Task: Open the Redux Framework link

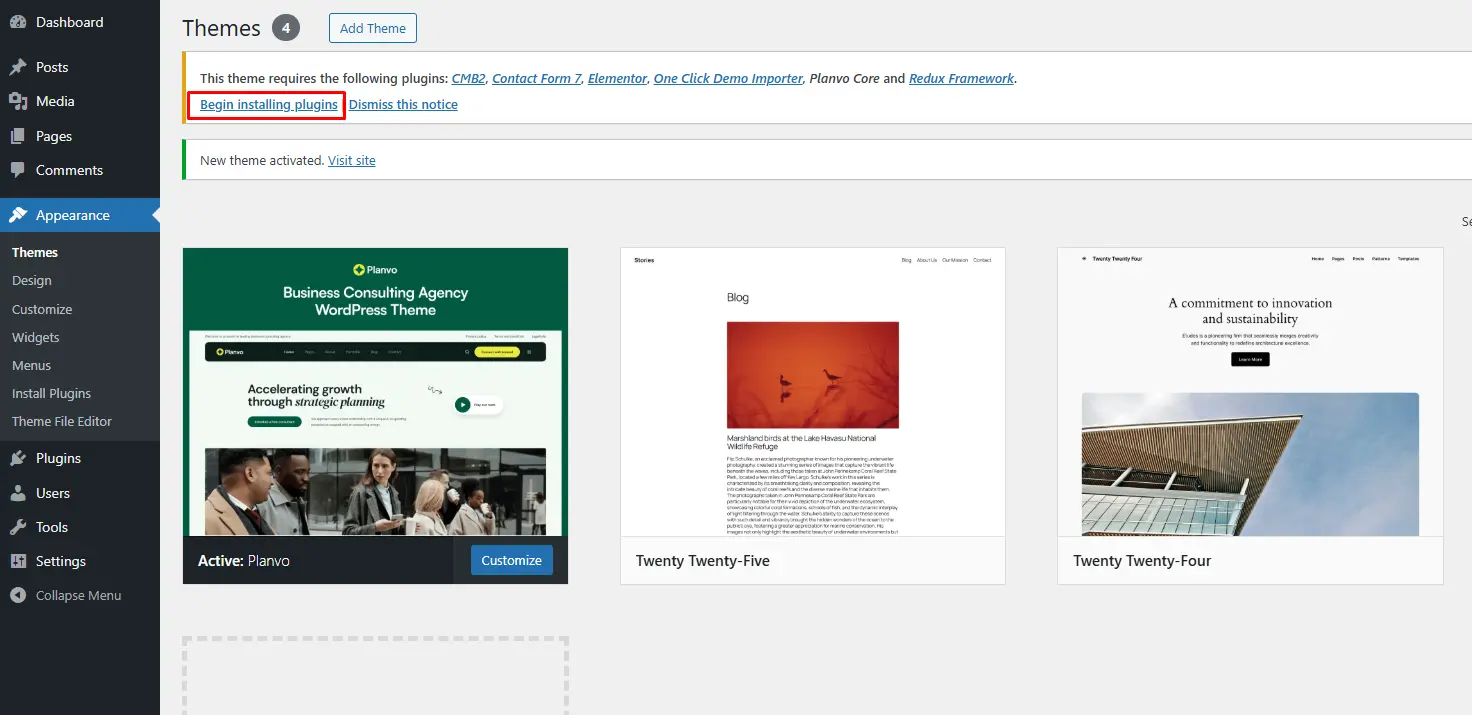Action: click(x=961, y=78)
